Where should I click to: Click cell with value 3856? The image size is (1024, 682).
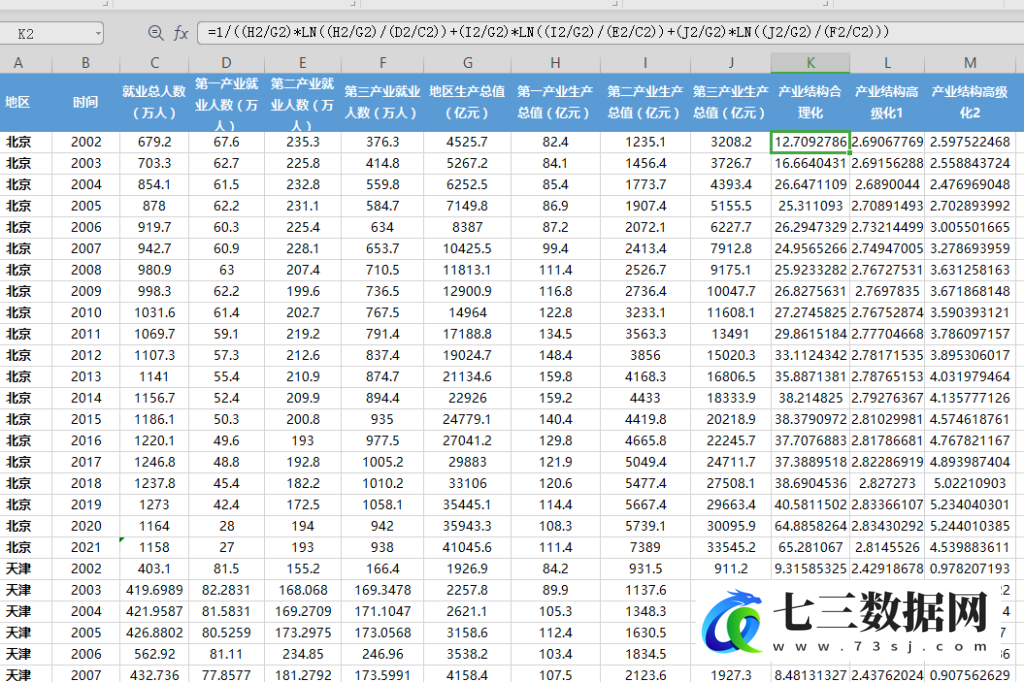[x=645, y=355]
